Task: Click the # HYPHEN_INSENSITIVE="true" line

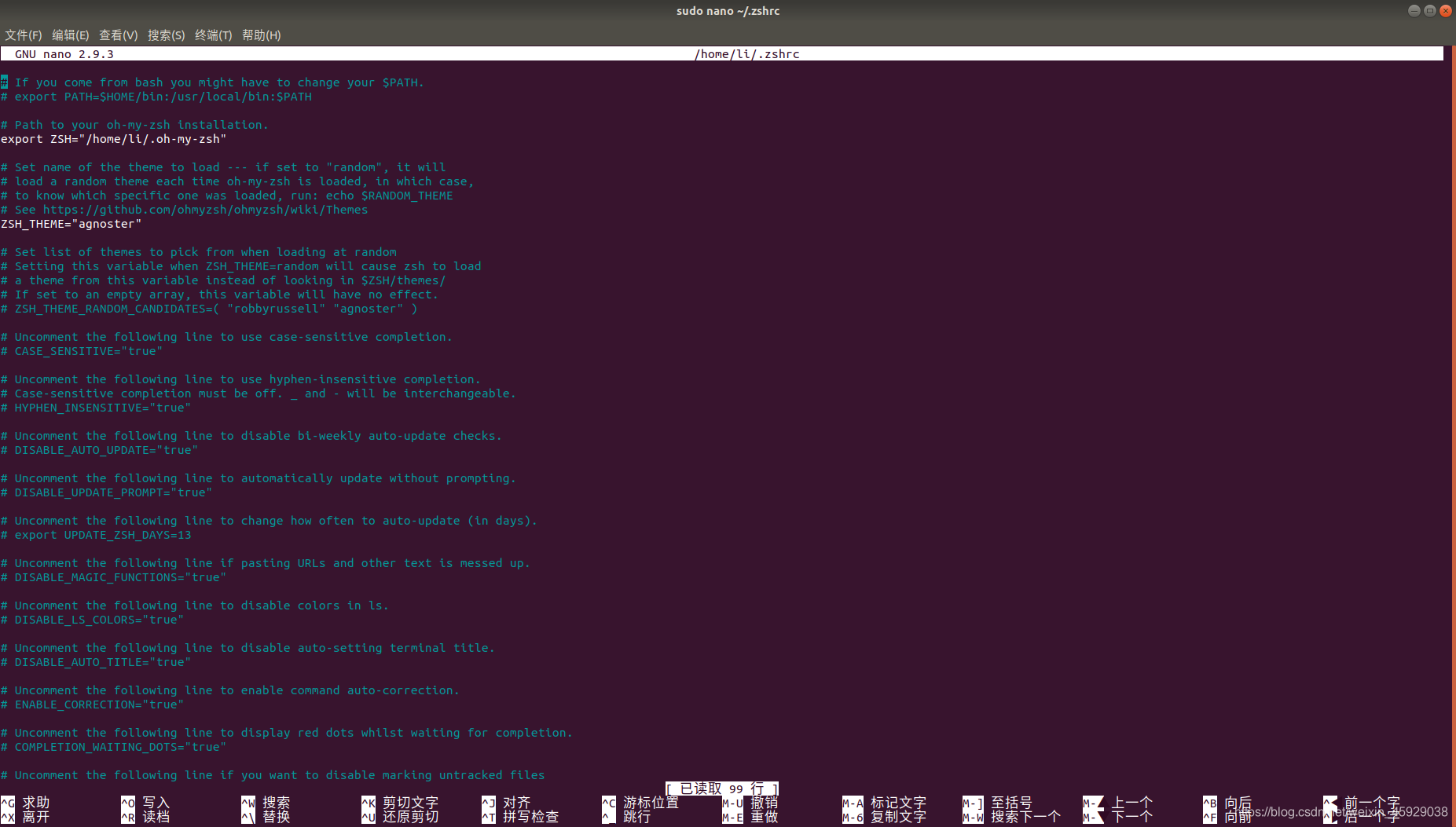Action: (96, 408)
